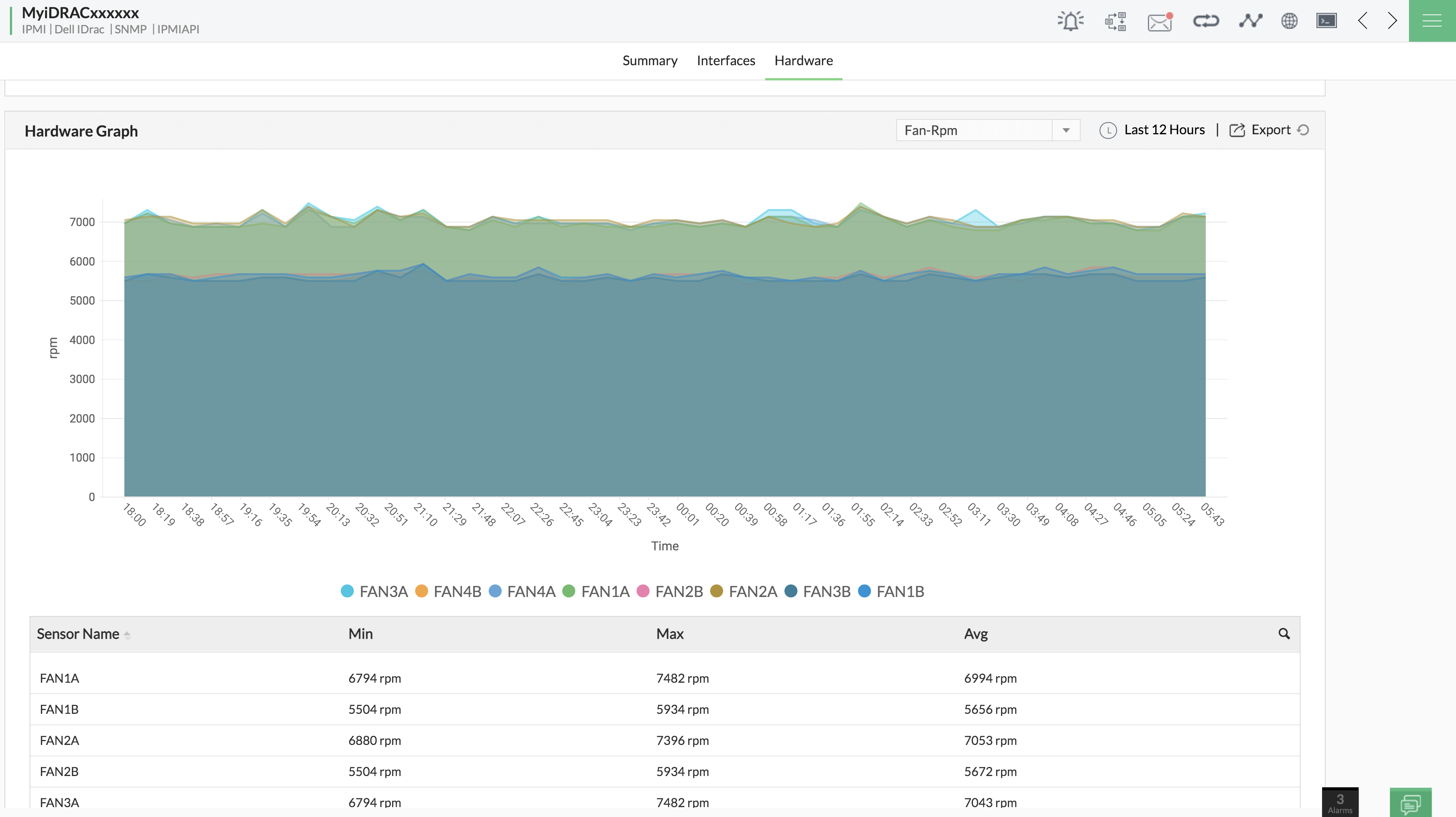Open the green chat widget button

1410,803
